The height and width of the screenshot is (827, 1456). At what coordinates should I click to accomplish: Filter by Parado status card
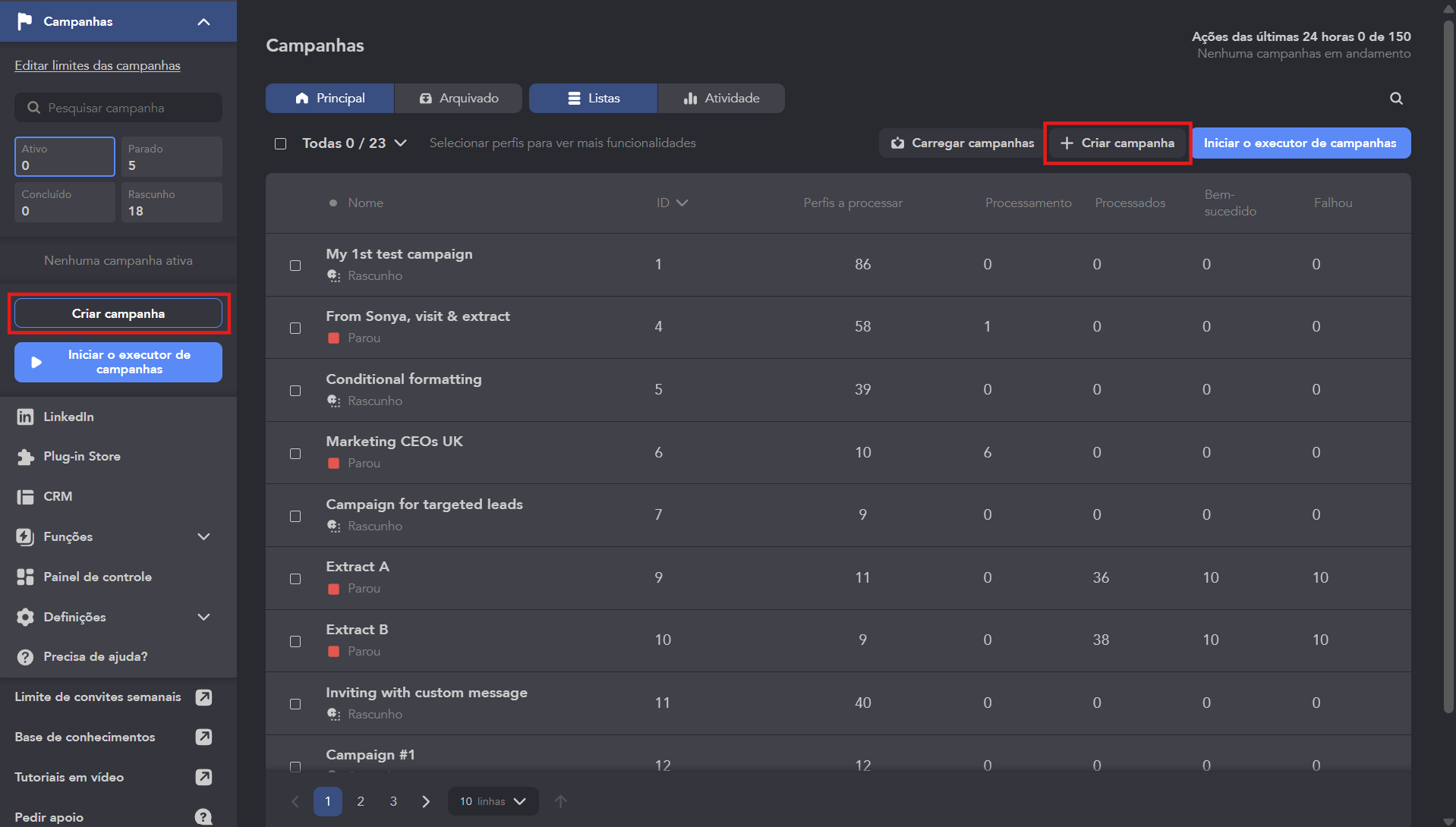(x=172, y=156)
